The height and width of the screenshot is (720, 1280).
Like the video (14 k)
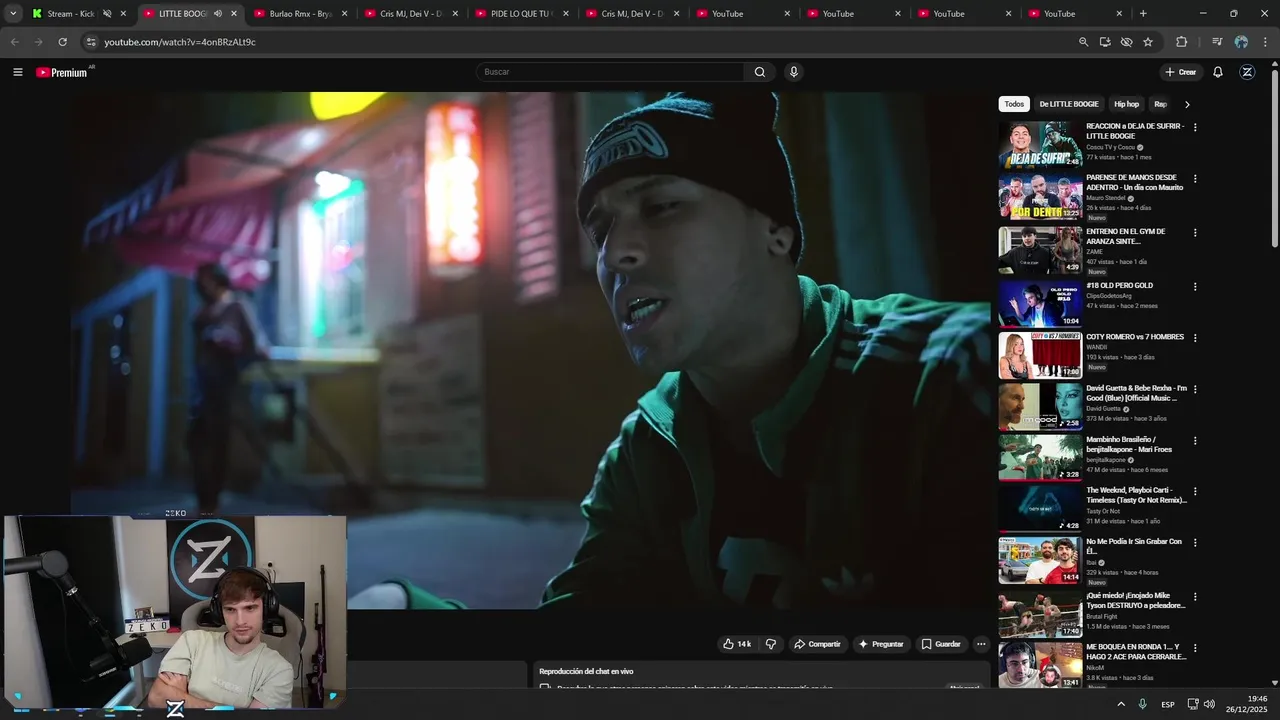pos(737,644)
